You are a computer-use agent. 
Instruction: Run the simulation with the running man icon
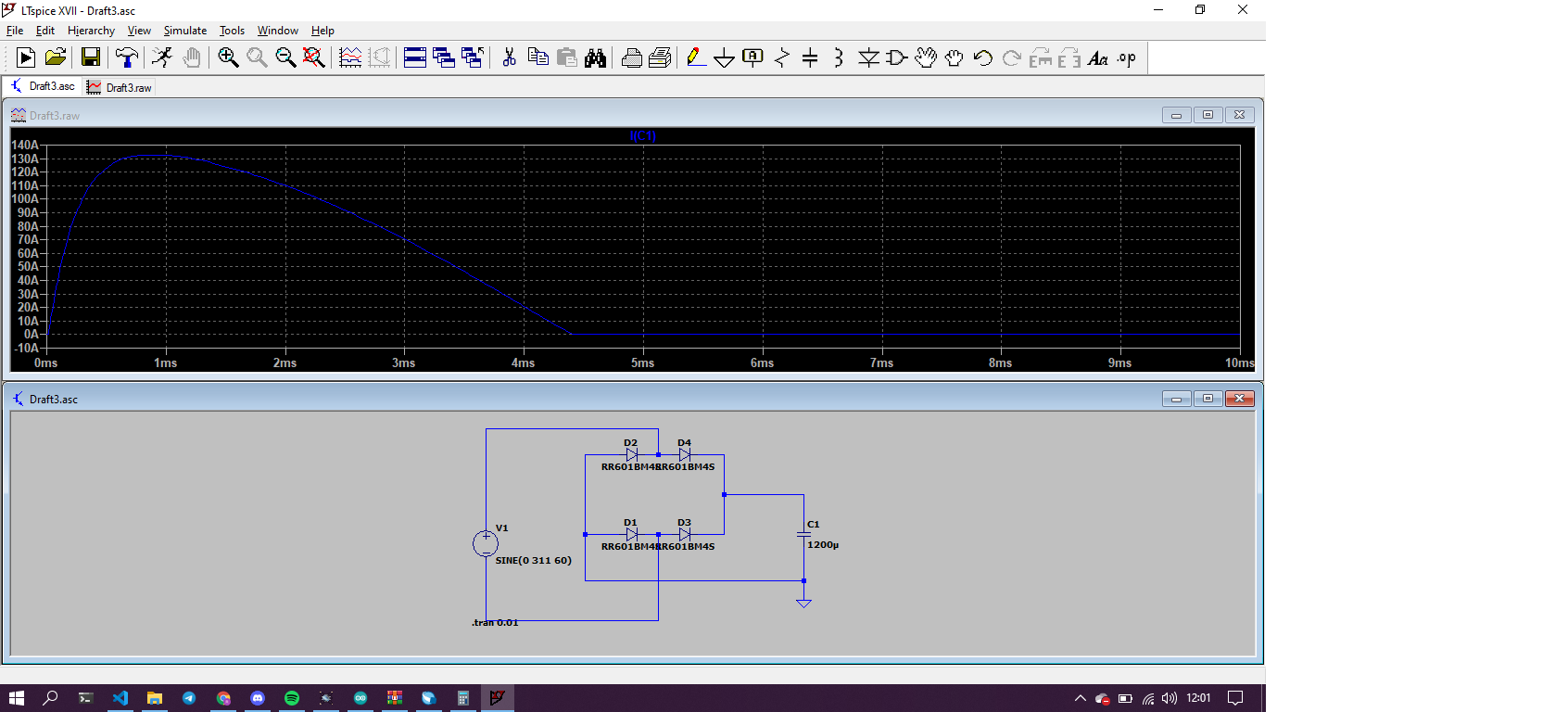[x=162, y=57]
